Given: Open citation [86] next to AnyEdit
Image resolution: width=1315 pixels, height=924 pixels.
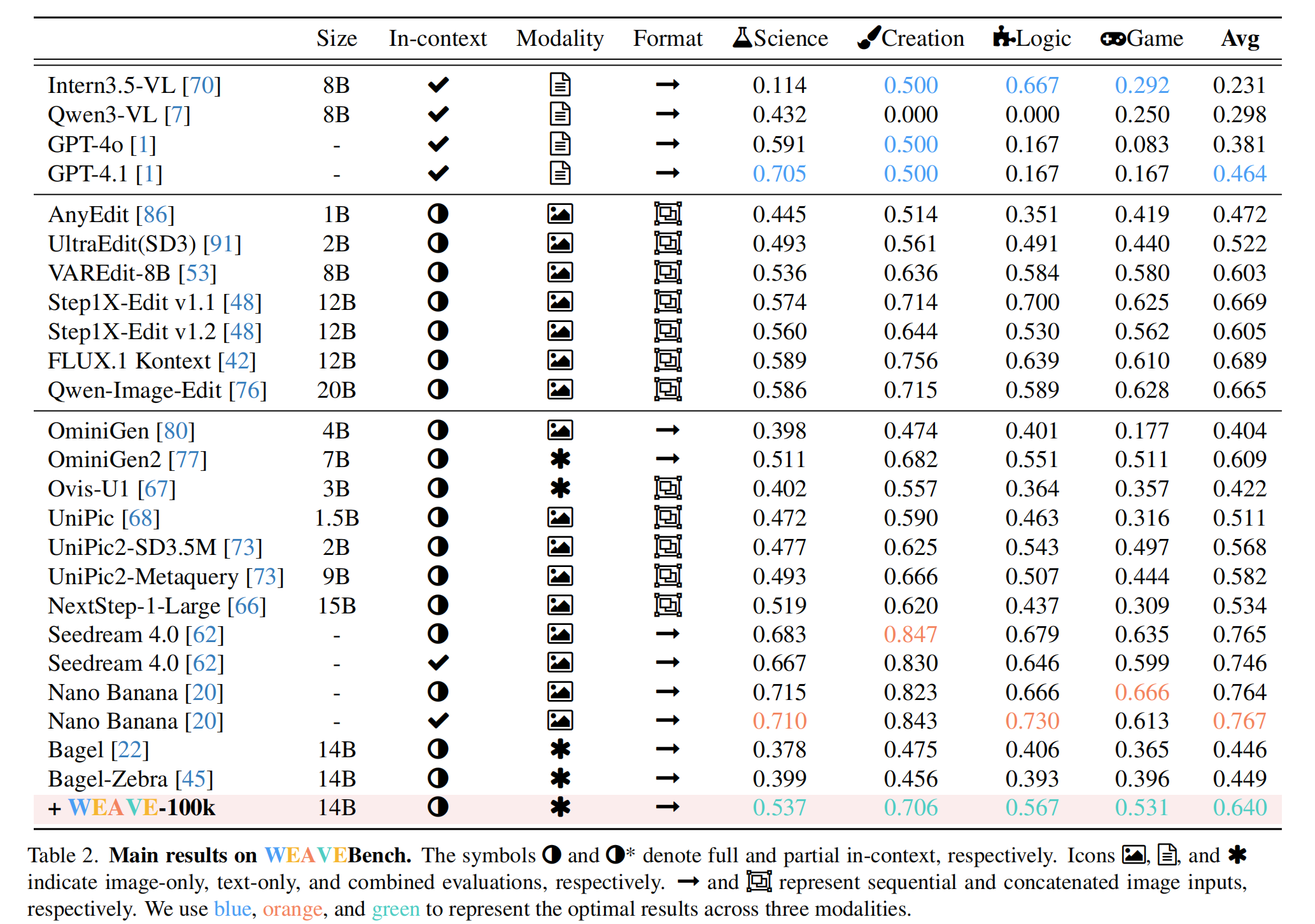Looking at the screenshot, I should click(155, 214).
